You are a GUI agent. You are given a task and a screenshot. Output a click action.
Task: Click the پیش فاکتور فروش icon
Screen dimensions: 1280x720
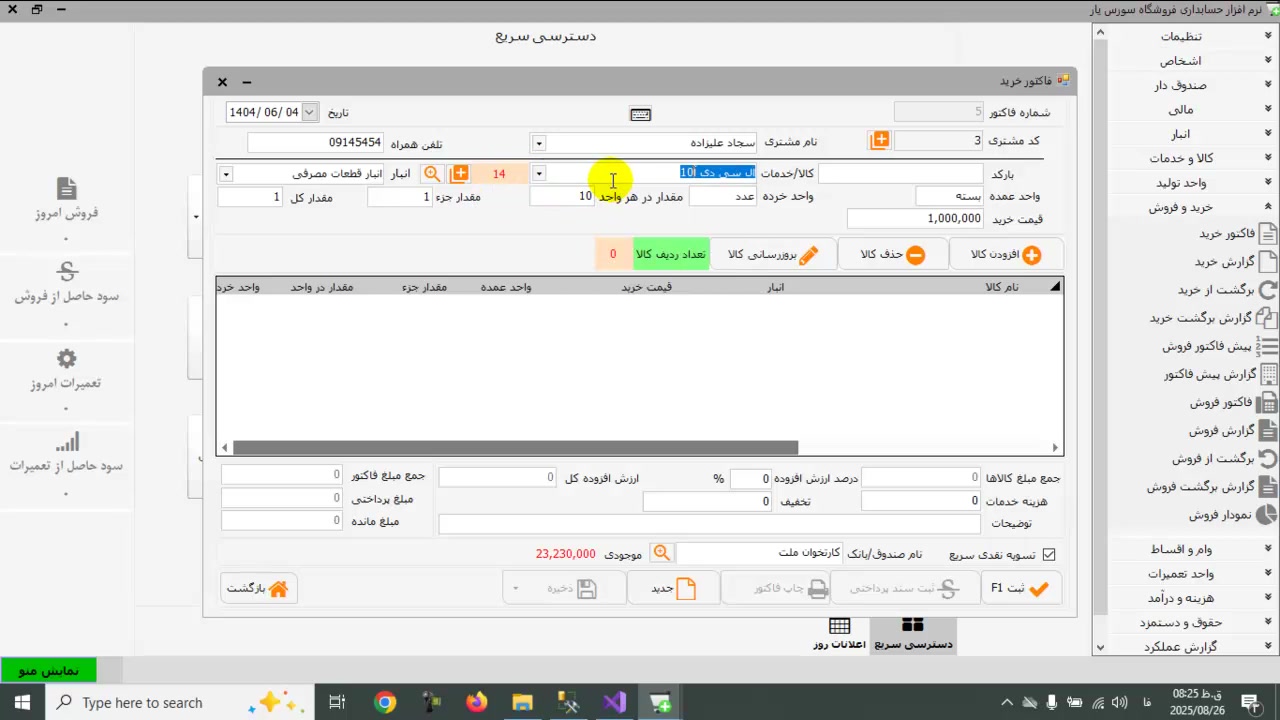click(1267, 346)
